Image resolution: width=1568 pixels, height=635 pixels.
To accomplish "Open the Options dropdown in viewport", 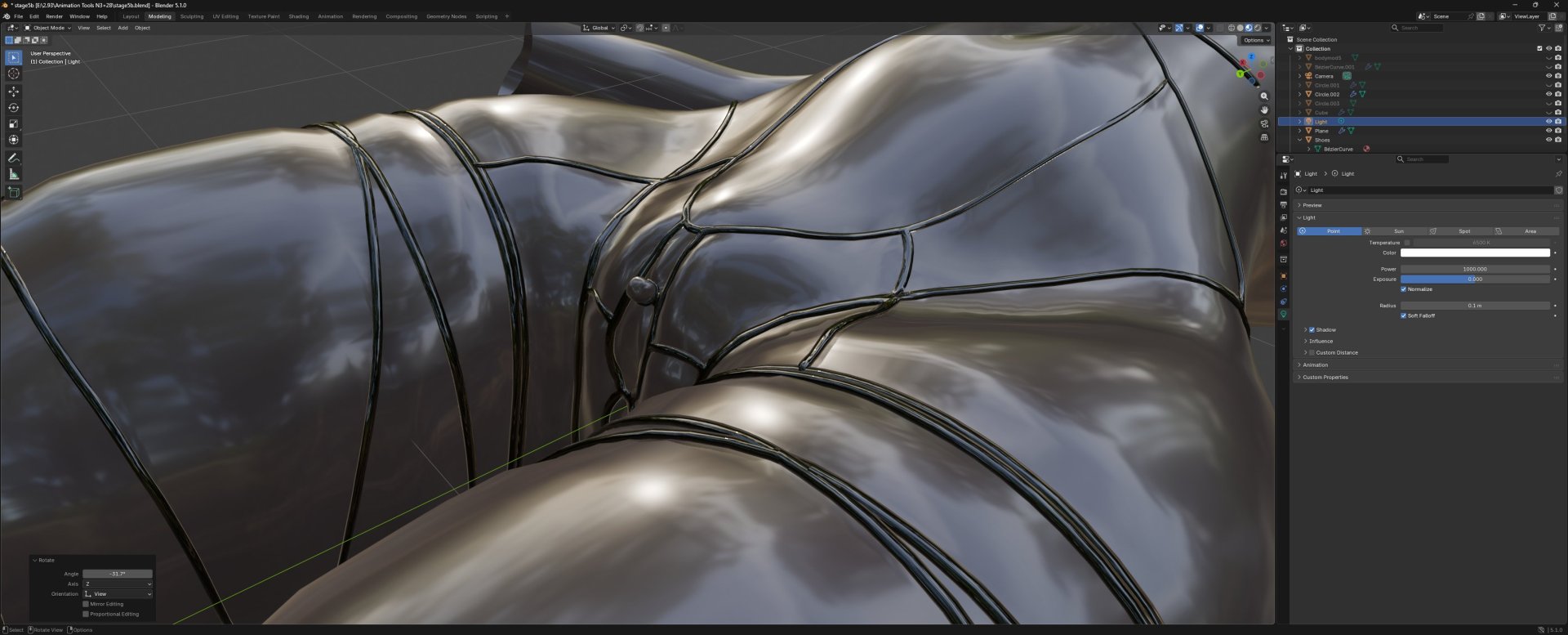I will [1256, 40].
